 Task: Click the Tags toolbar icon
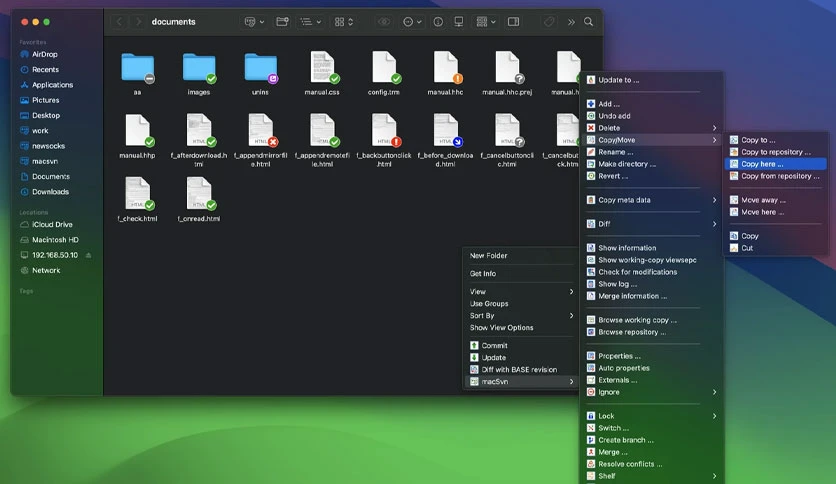coord(549,22)
